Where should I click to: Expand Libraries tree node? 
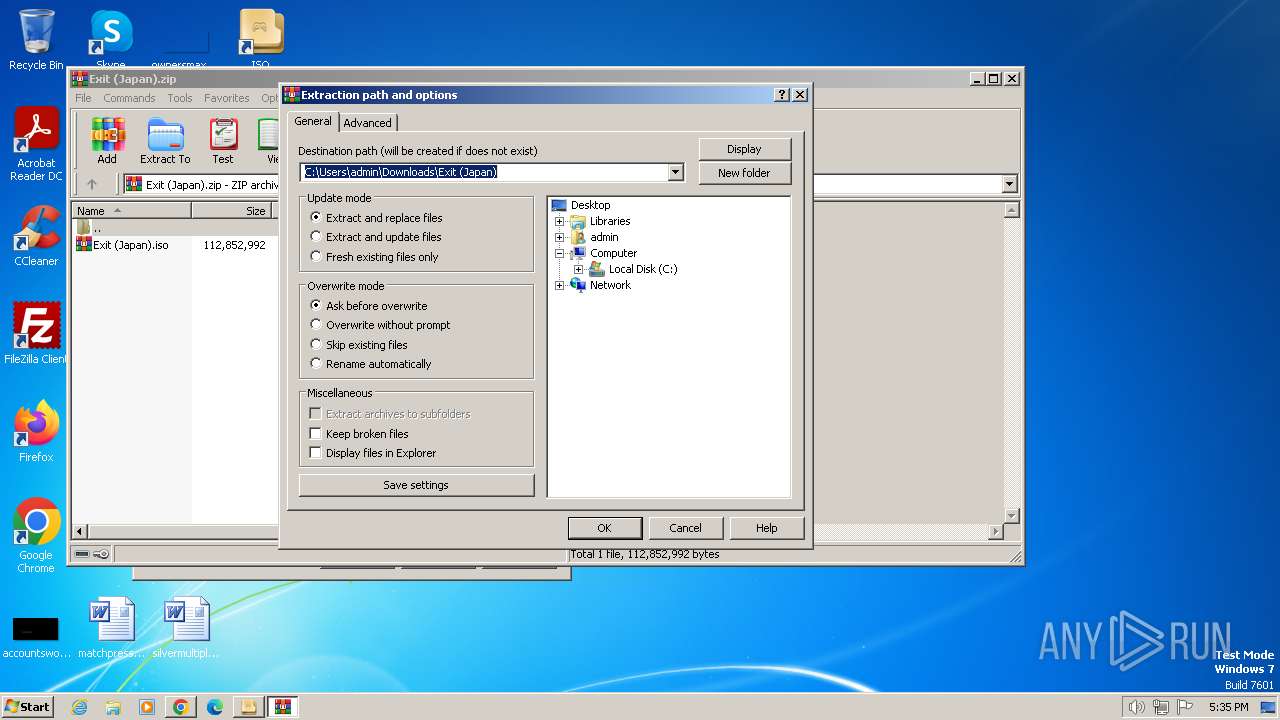pyautogui.click(x=560, y=221)
